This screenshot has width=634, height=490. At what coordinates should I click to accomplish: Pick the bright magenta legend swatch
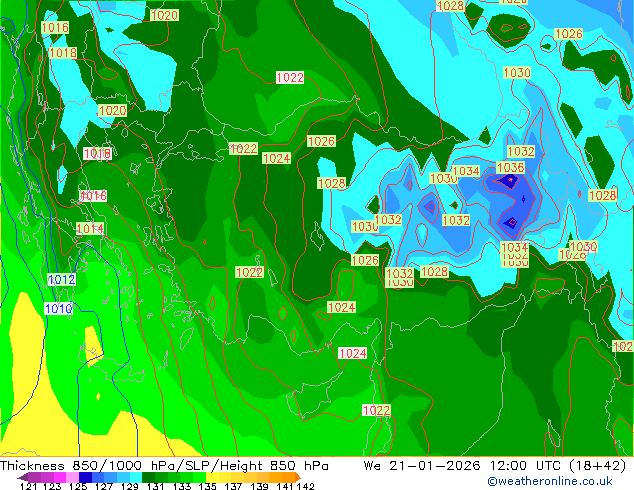click(60, 477)
